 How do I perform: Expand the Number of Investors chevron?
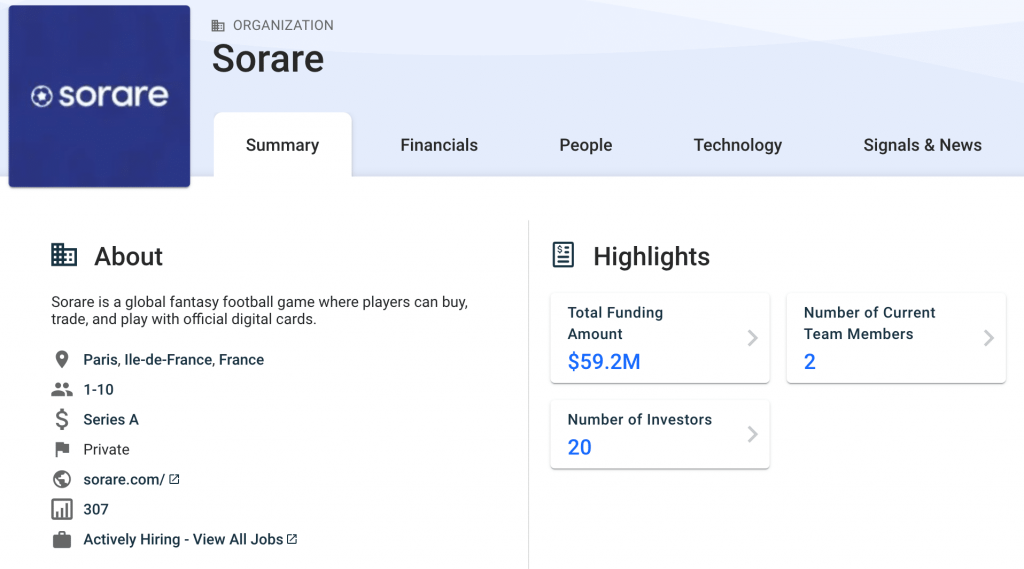pos(752,434)
